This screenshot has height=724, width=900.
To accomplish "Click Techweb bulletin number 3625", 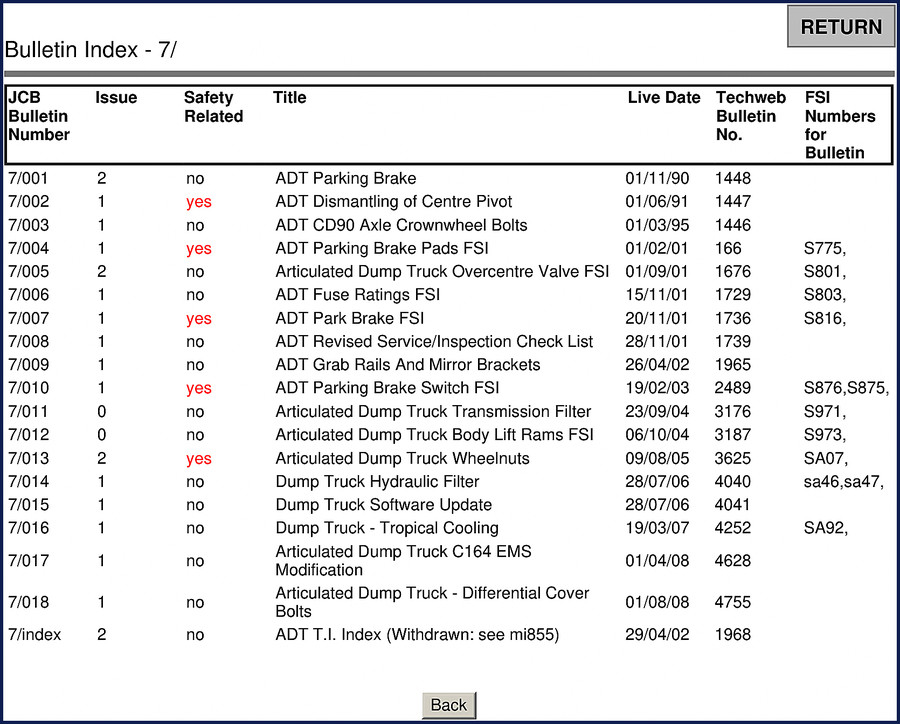I will click(x=733, y=459).
